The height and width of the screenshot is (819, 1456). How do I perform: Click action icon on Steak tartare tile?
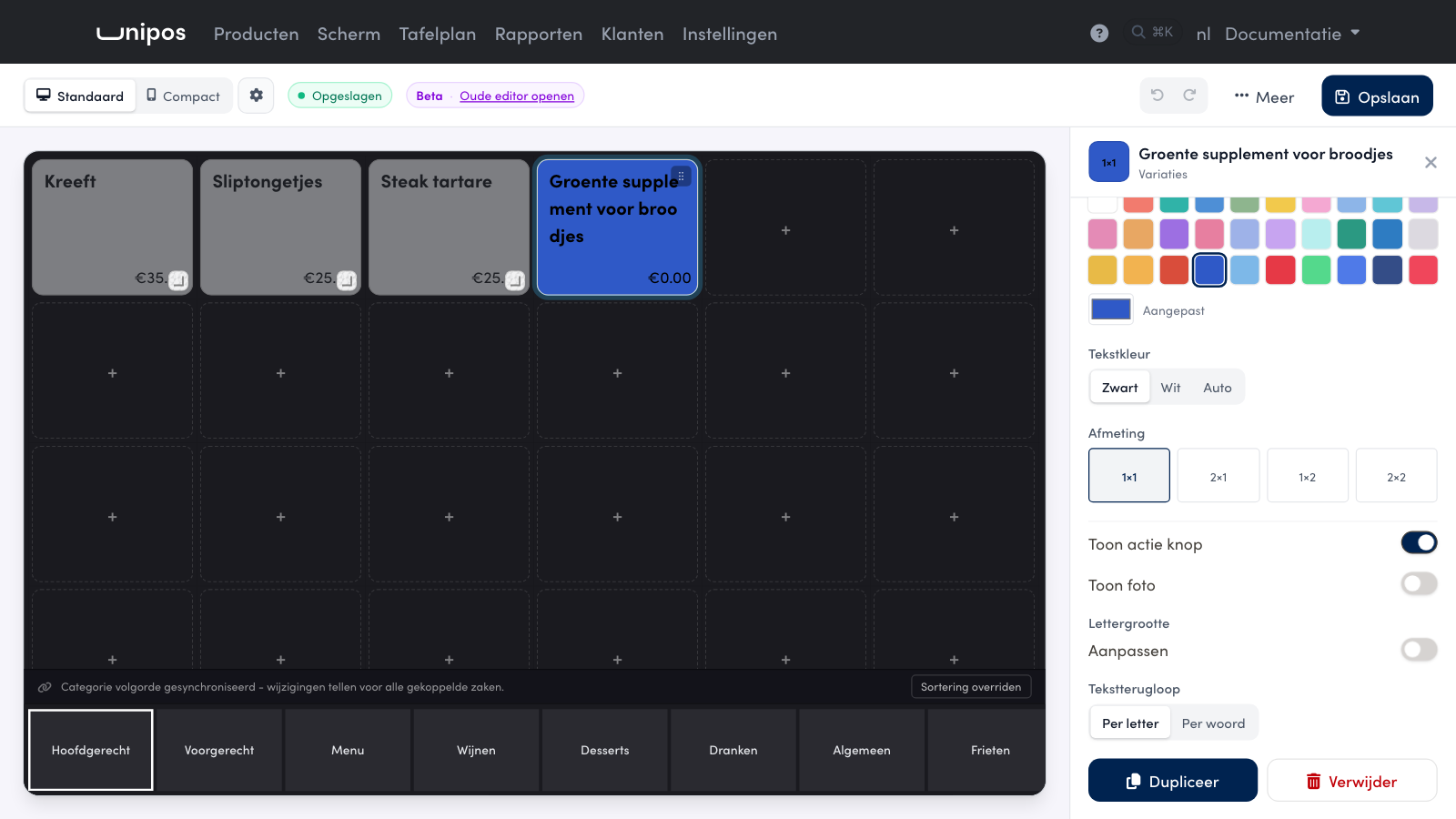click(x=515, y=280)
